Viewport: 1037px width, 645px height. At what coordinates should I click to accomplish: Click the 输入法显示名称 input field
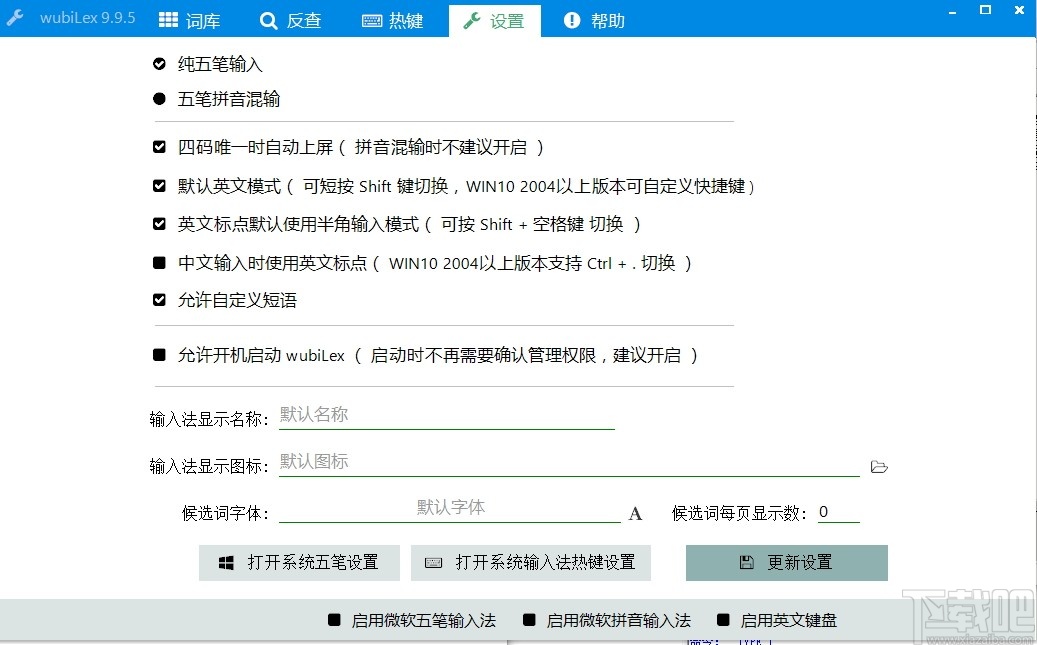[x=447, y=414]
